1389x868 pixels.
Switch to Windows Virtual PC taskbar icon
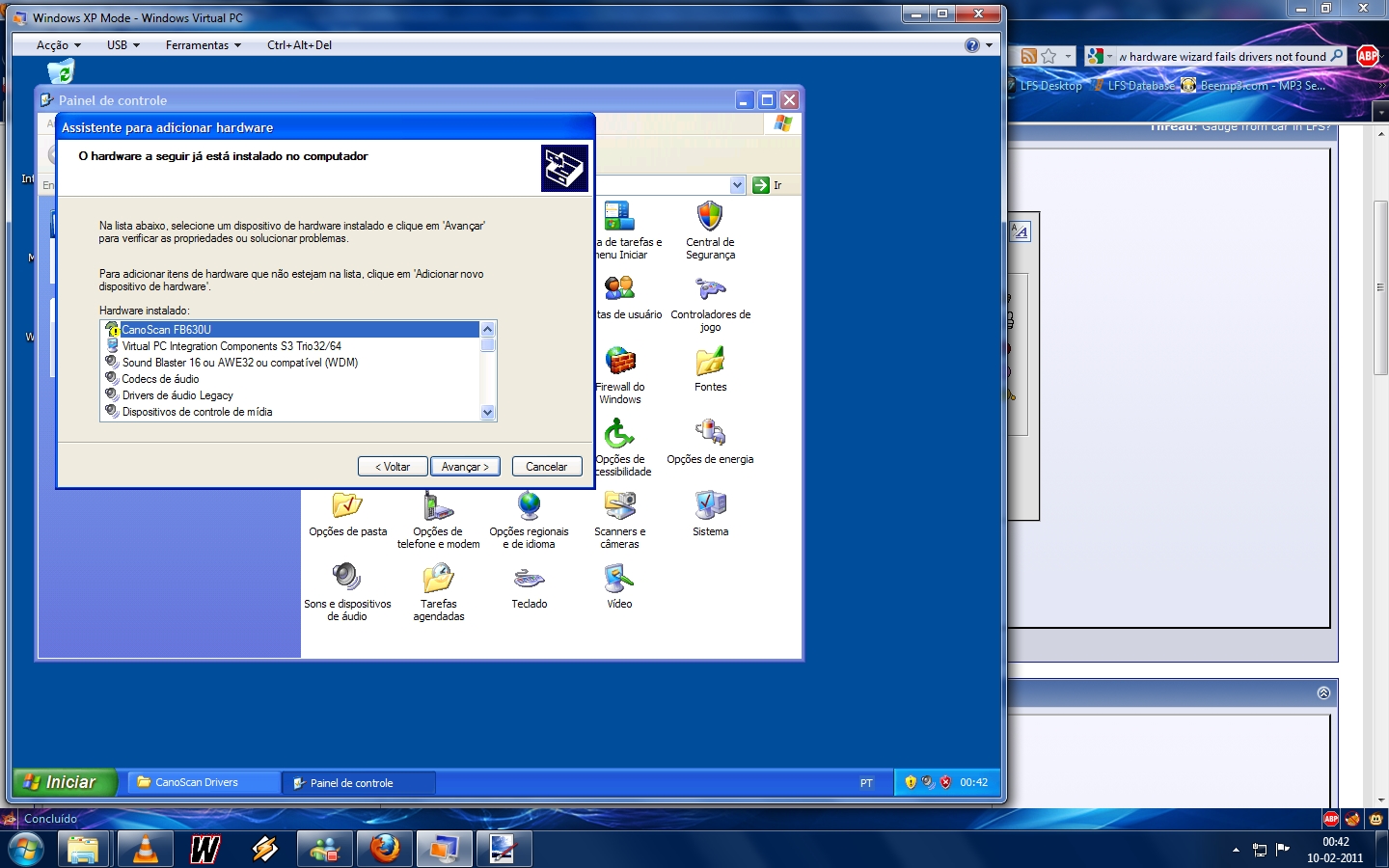(x=445, y=850)
